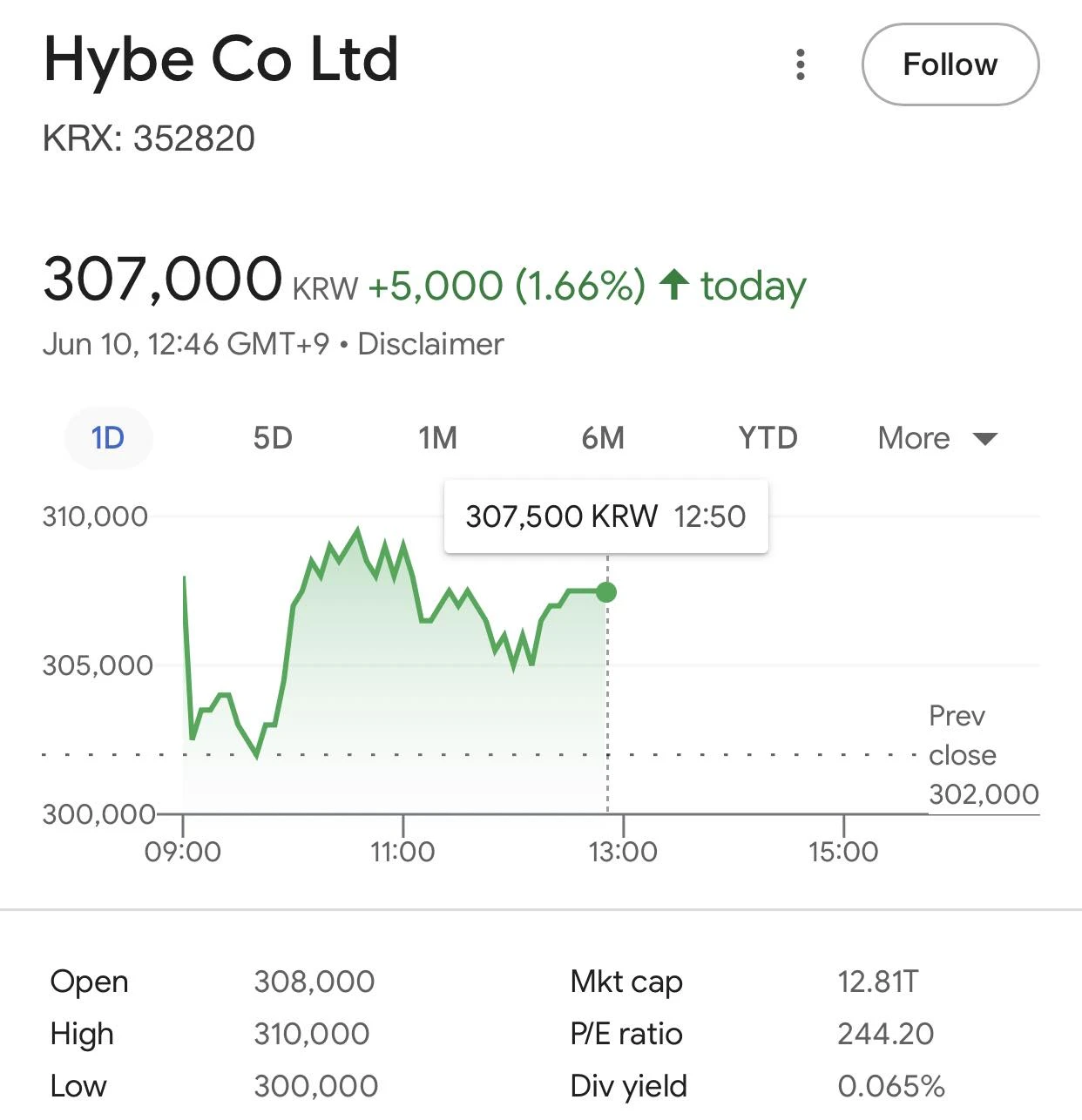Click the 307,500 KRW price tooltip
The image size is (1082, 1120).
tap(606, 516)
